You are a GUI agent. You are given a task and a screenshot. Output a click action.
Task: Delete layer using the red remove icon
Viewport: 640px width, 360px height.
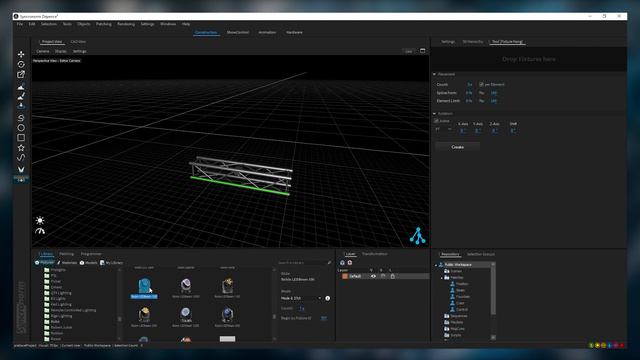(350, 262)
